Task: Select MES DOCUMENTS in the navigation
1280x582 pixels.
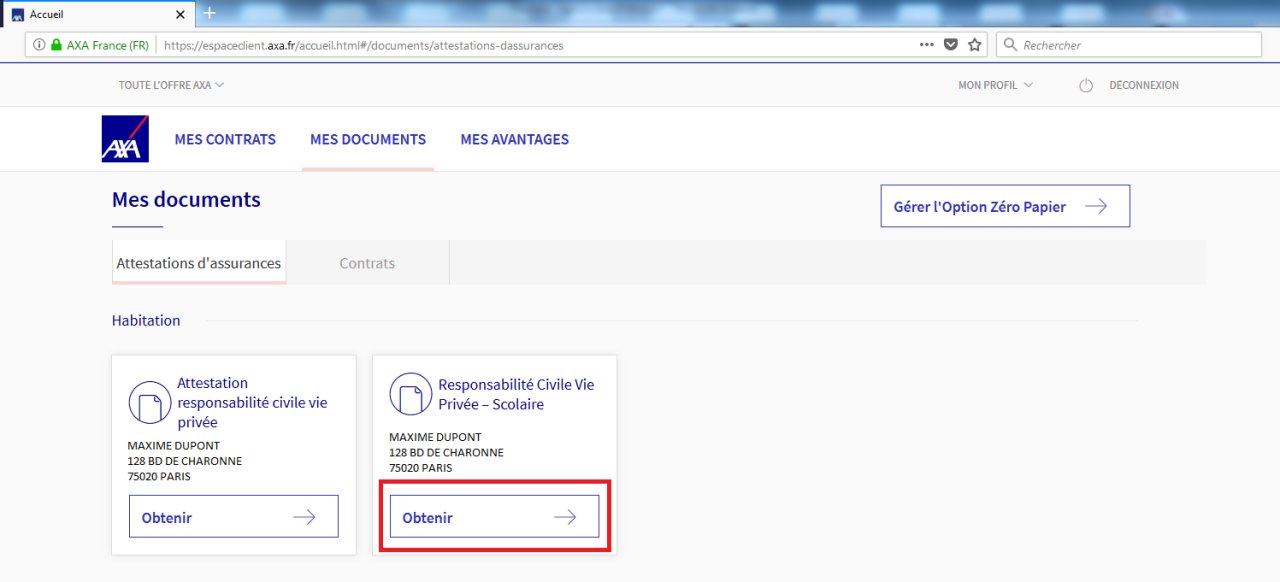Action: pos(368,140)
